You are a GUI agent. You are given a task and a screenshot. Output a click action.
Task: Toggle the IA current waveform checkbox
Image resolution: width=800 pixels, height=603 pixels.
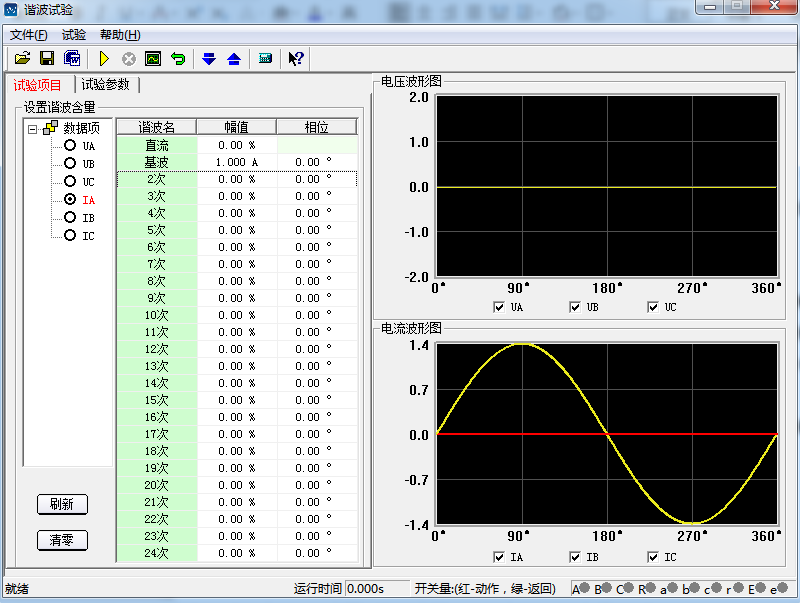[499, 557]
